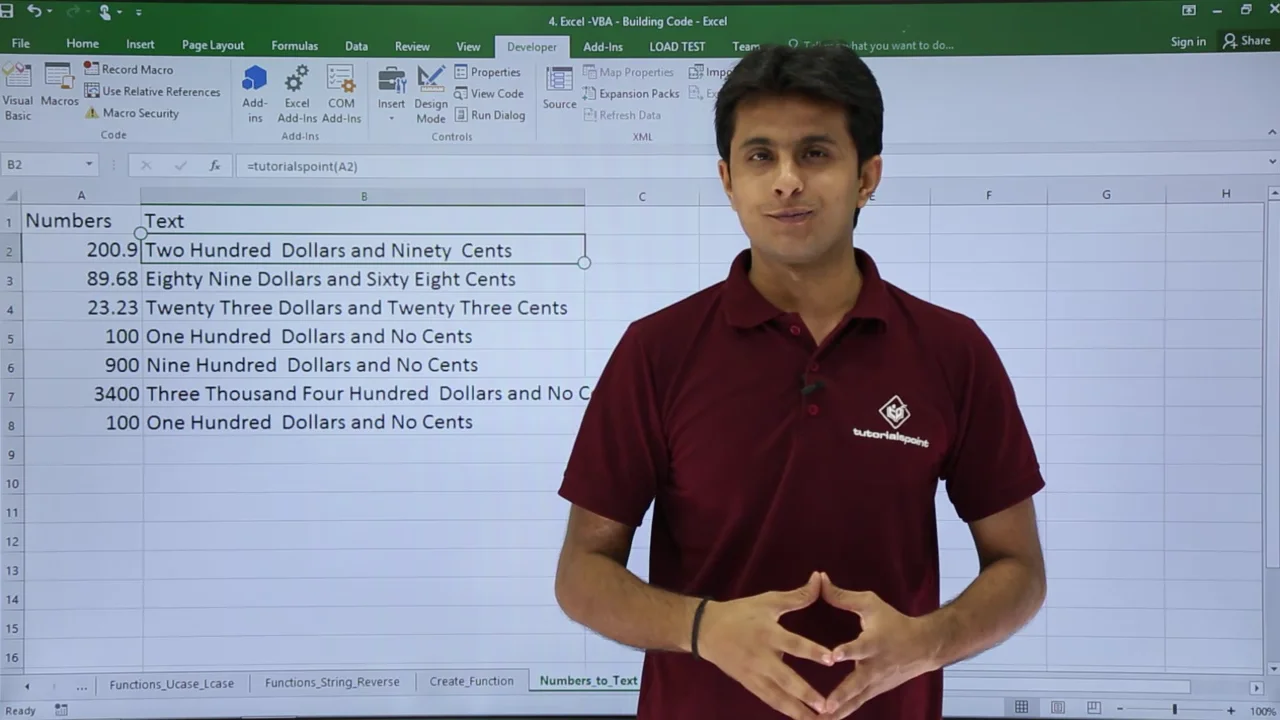Switch to Page Break Preview
The image size is (1280, 720).
pyautogui.click(x=1094, y=708)
